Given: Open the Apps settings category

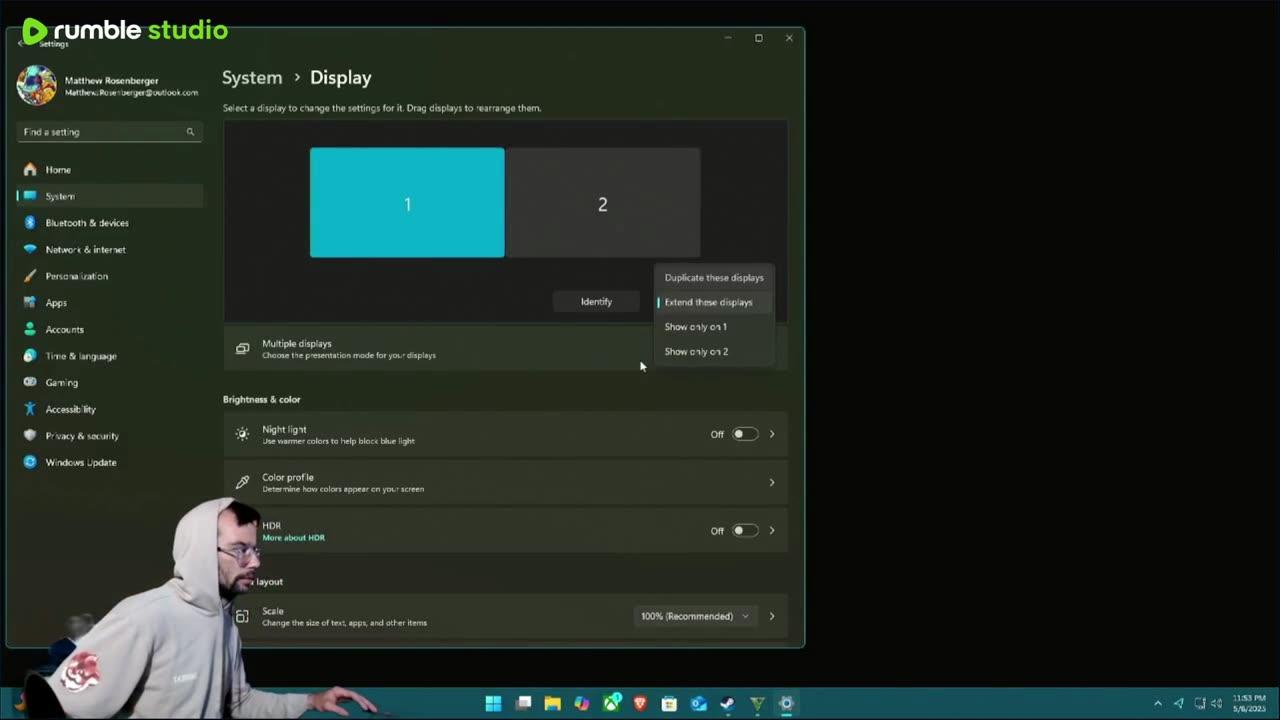Looking at the screenshot, I should [109, 303].
